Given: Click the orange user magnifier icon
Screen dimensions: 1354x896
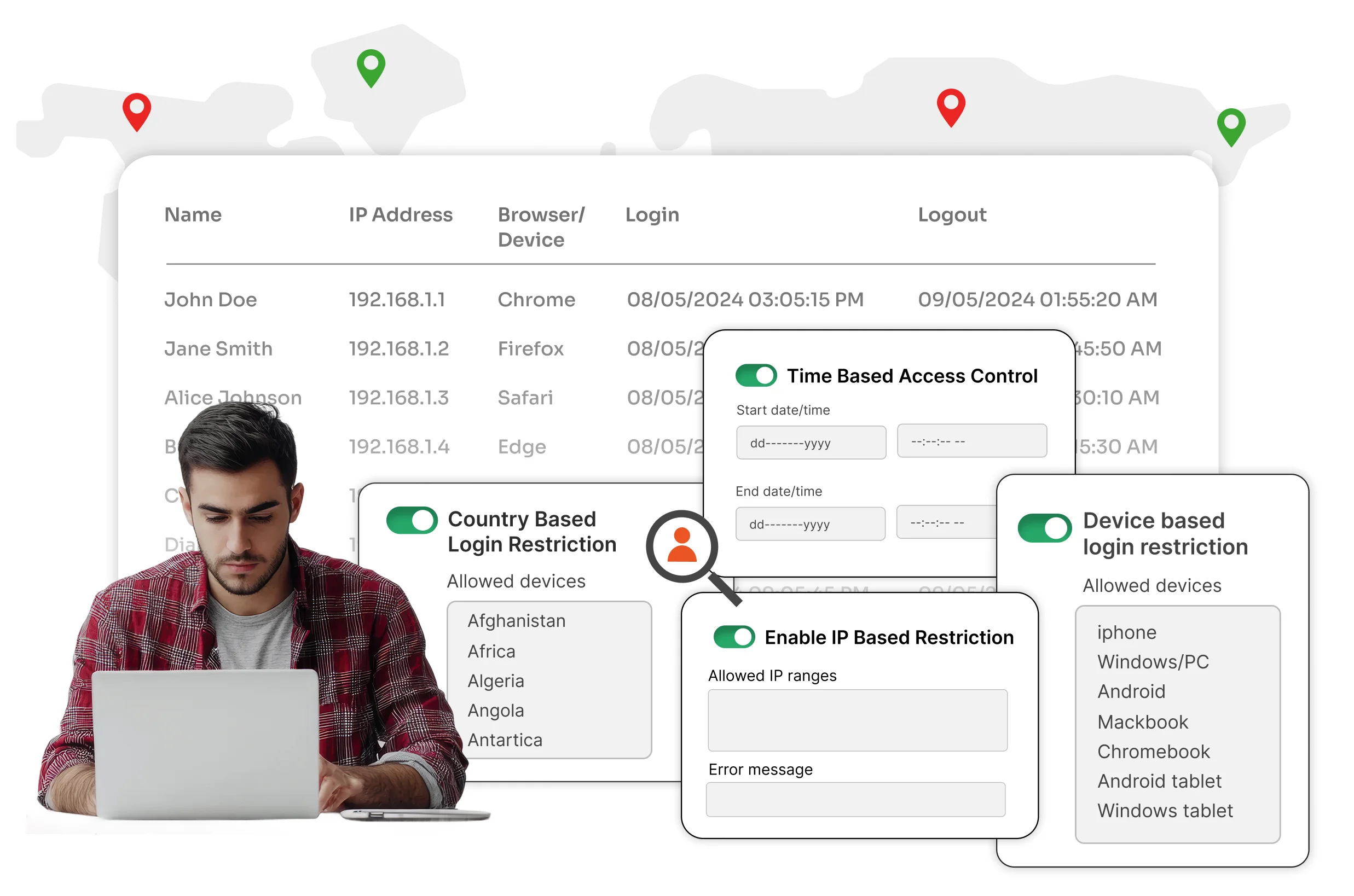Looking at the screenshot, I should pos(693,557).
